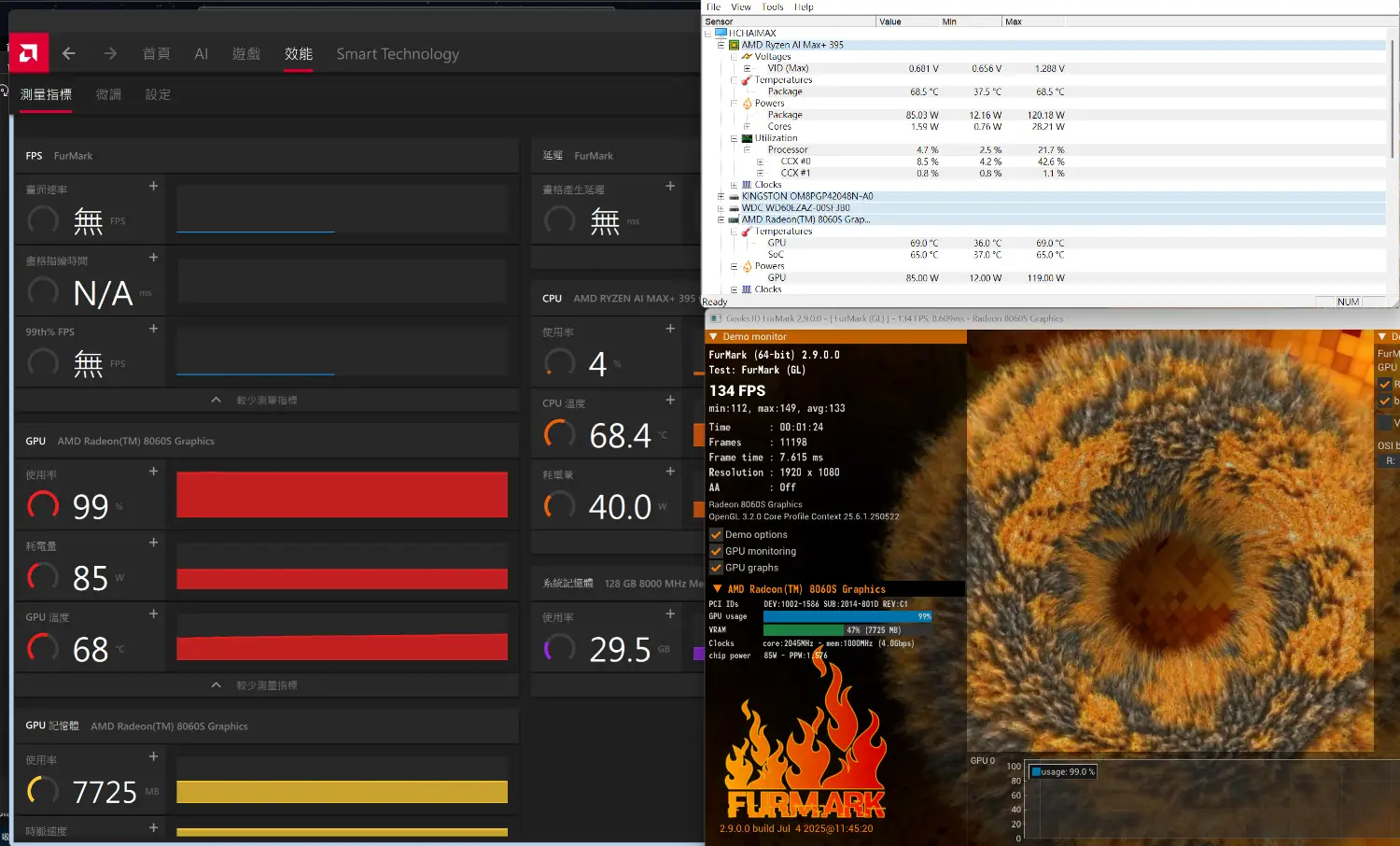Expand the CPU Clocks node under Utilization

click(734, 185)
